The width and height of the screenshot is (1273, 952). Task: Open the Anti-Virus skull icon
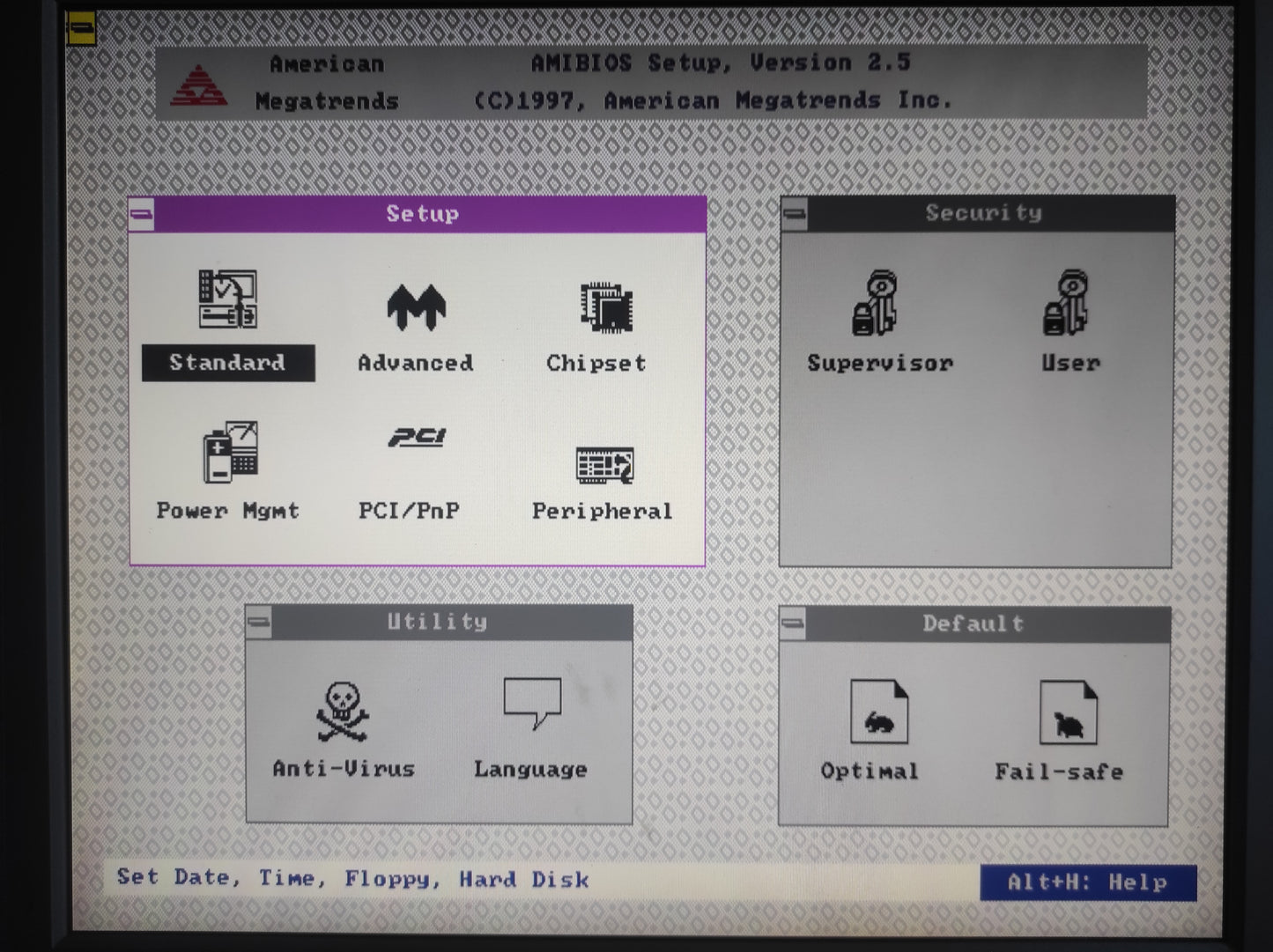(342, 712)
